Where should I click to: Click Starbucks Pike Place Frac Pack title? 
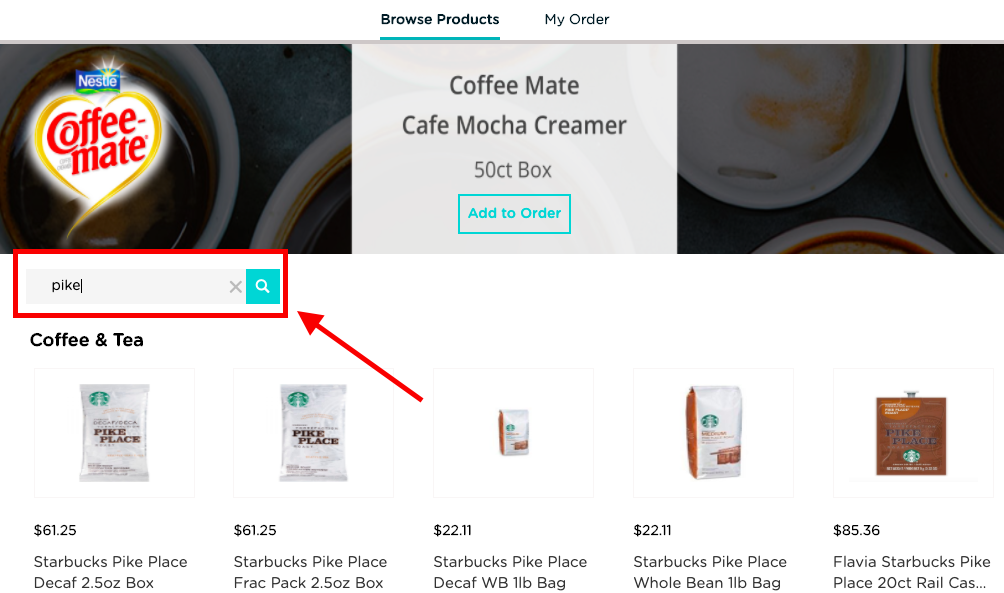(x=311, y=572)
